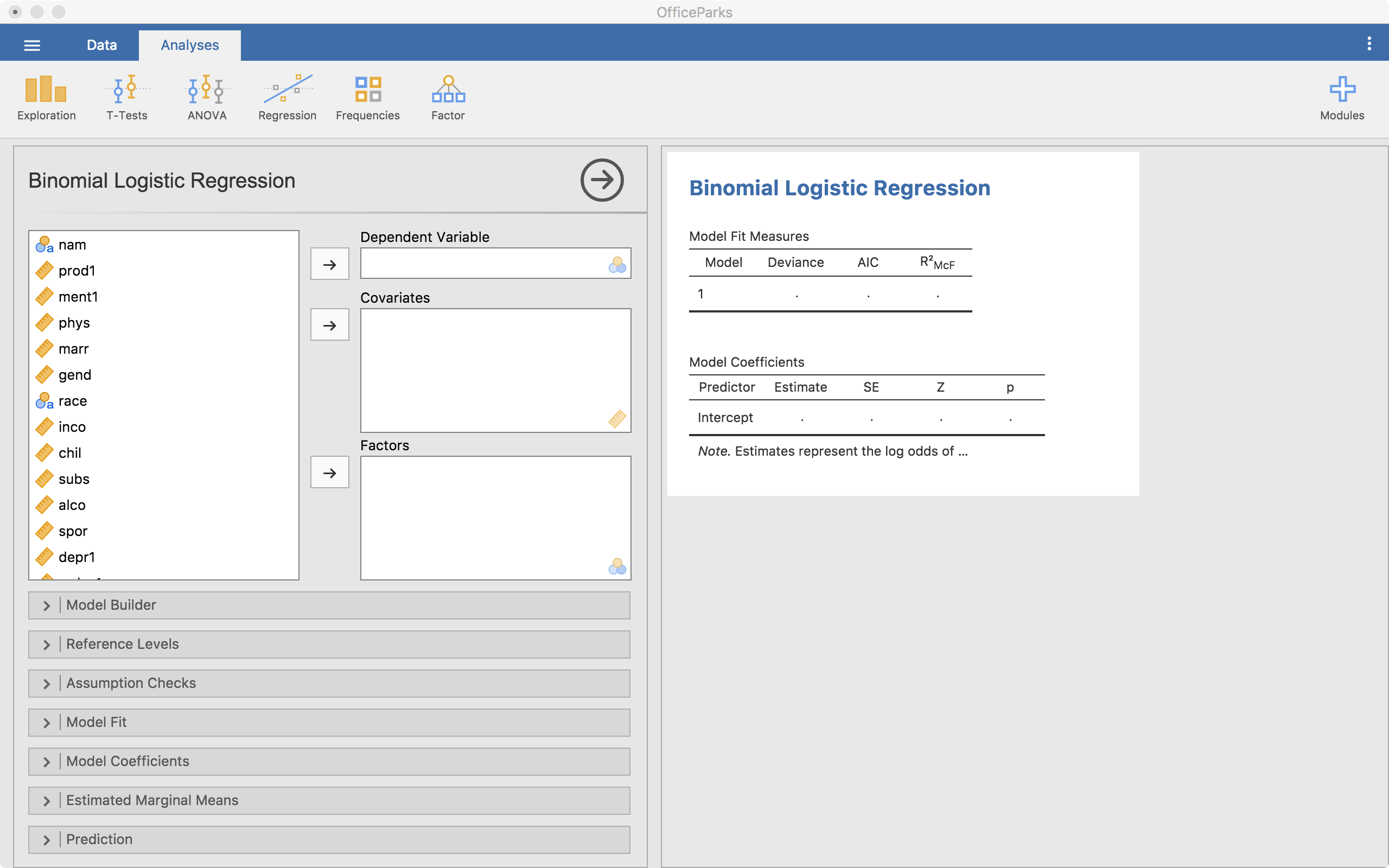The image size is (1389, 868).
Task: Select the race variable
Action: [163, 401]
